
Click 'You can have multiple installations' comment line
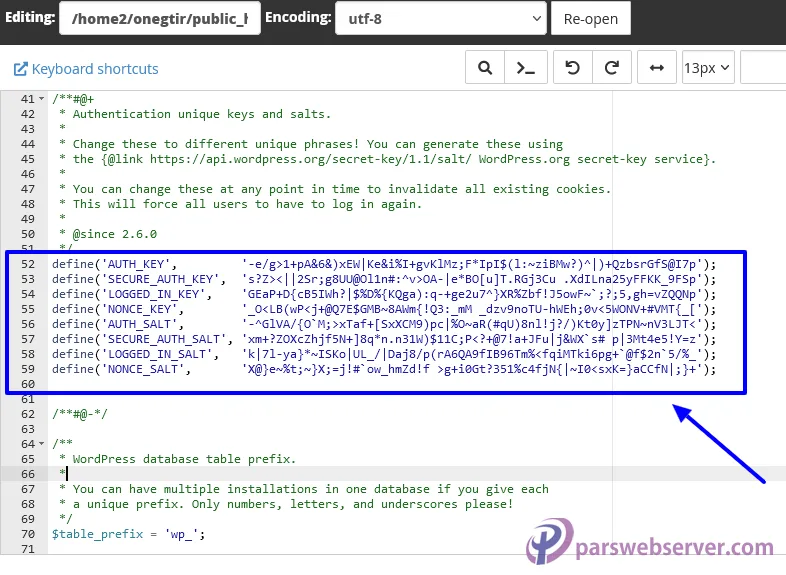point(304,489)
